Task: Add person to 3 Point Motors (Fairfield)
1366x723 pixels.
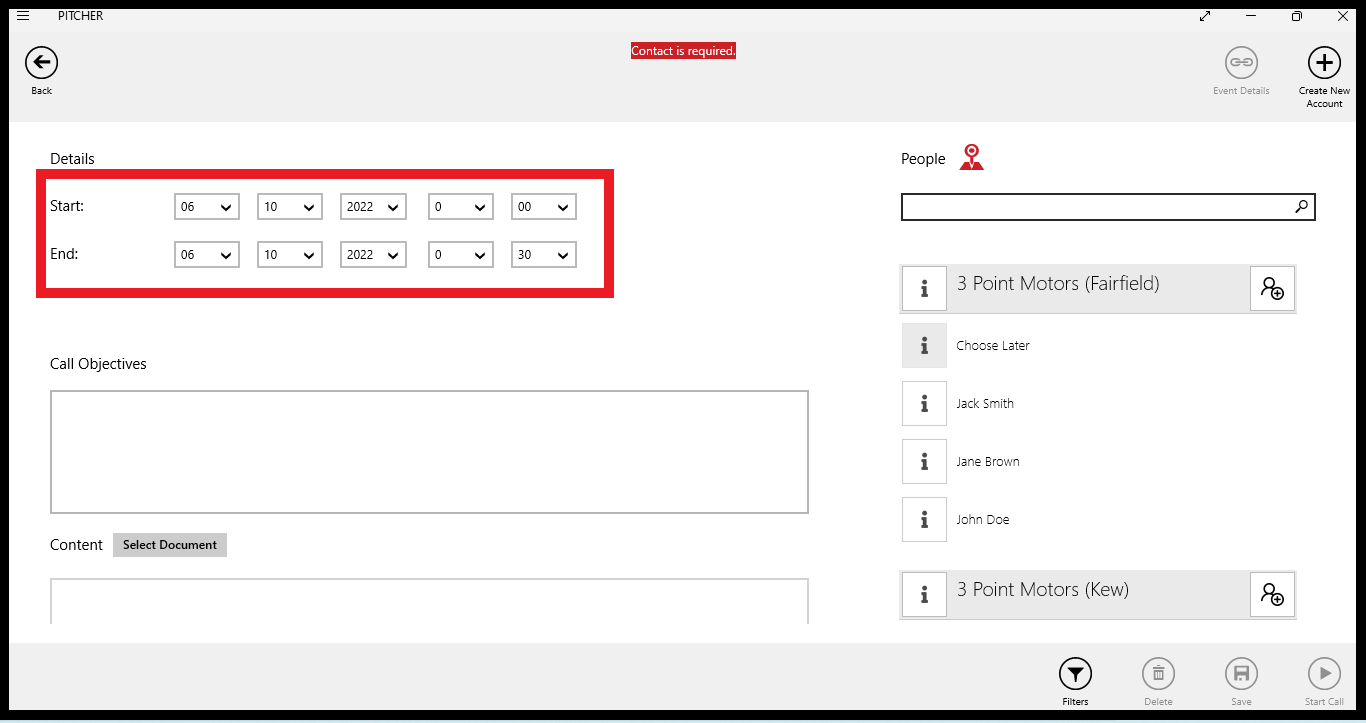Action: [x=1272, y=289]
